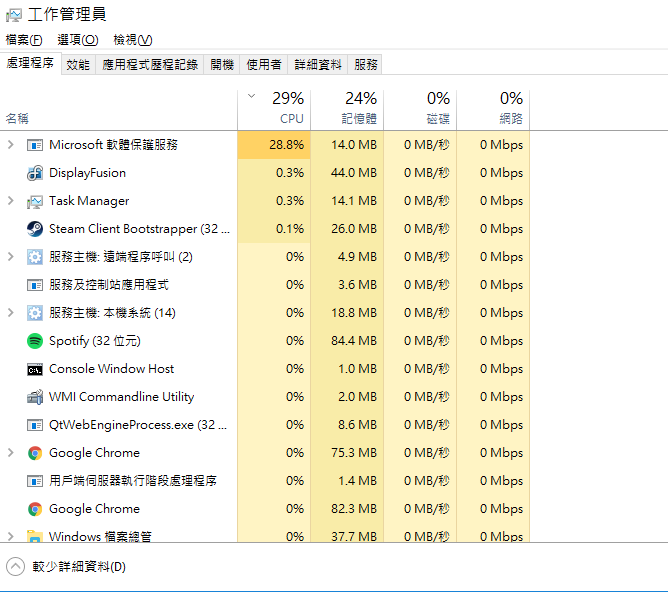Click the expandable Google Chrome row icon

tap(35, 453)
